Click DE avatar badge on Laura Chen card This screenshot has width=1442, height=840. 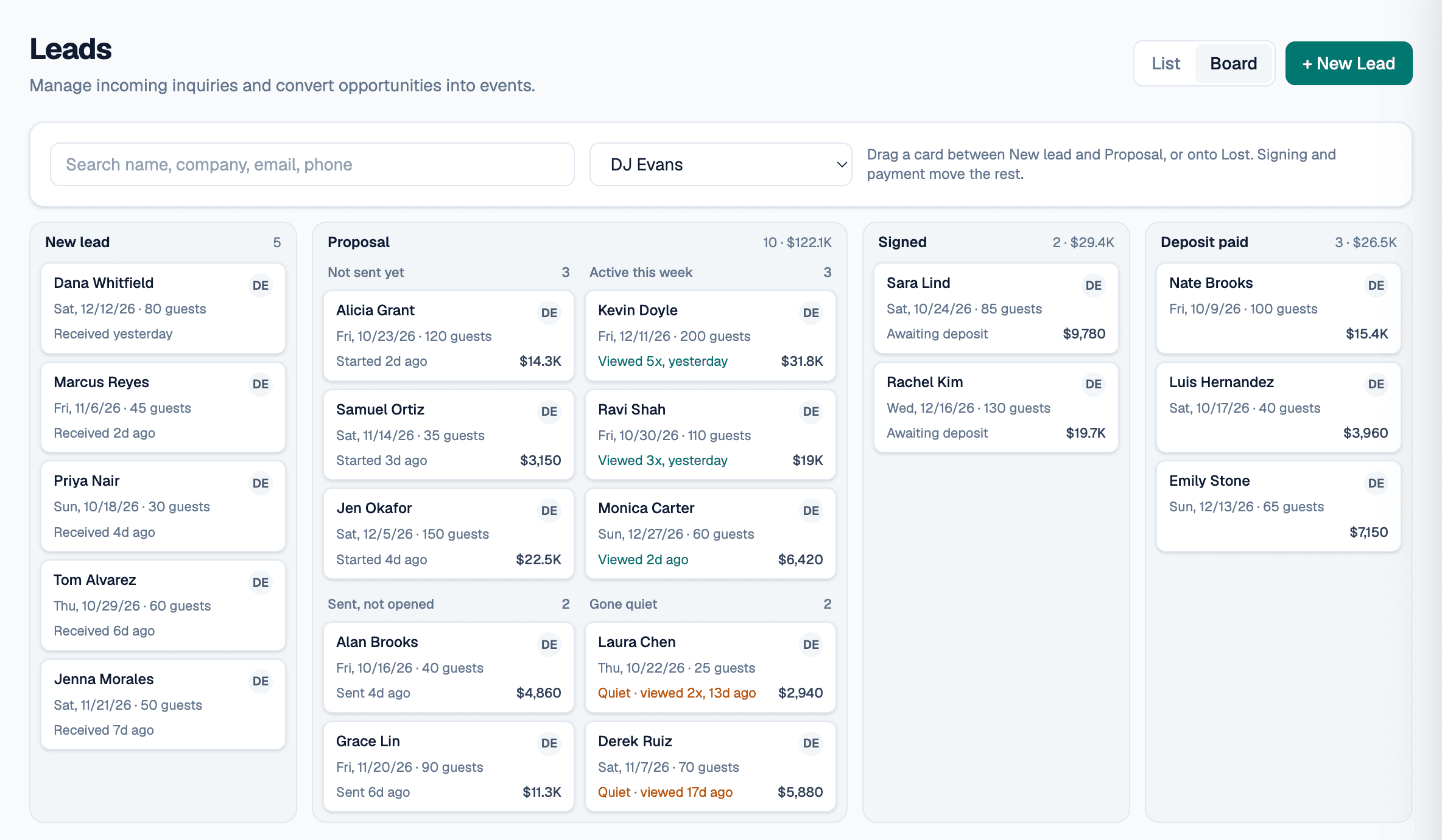pyautogui.click(x=811, y=645)
